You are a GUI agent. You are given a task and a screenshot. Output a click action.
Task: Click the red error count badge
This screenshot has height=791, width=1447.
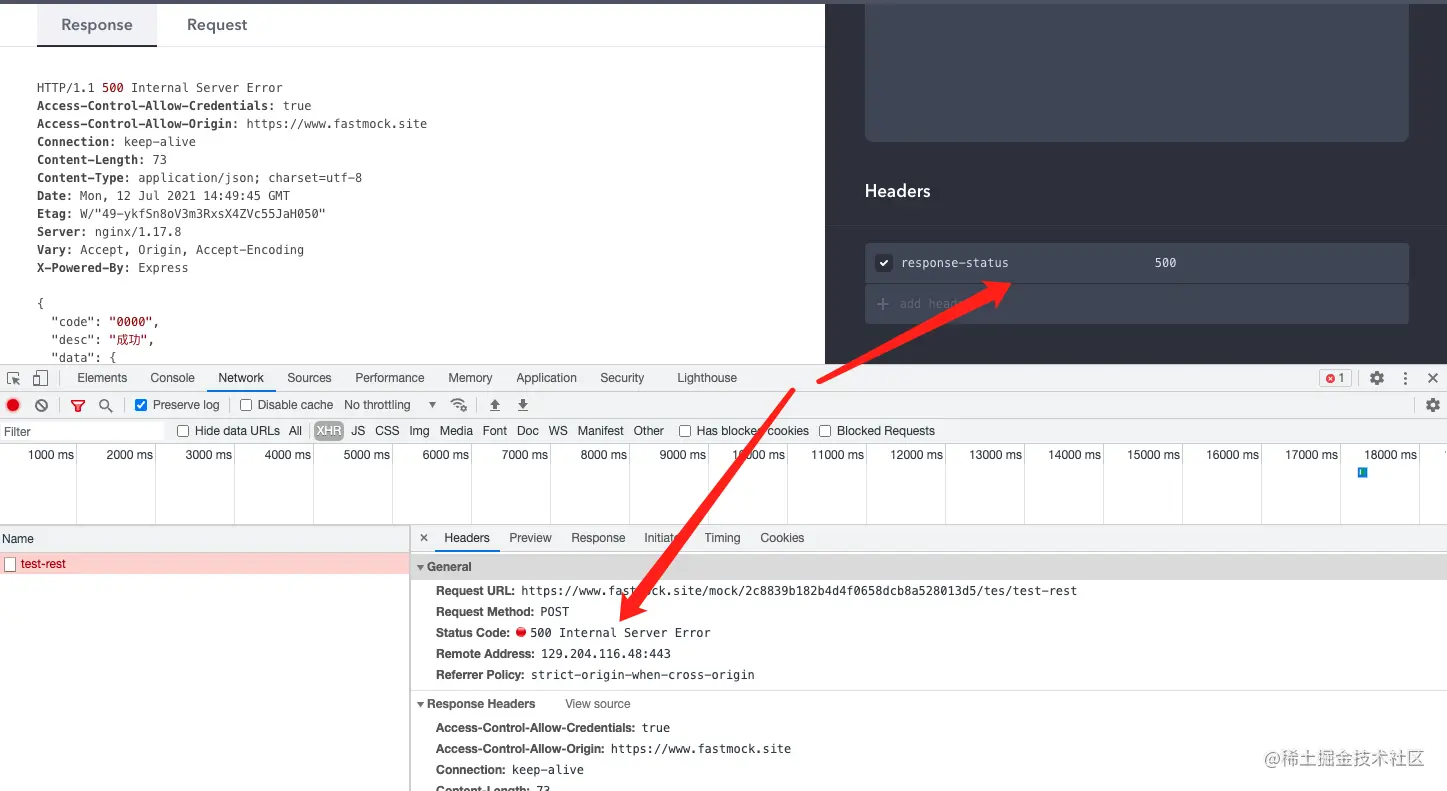(x=1334, y=378)
